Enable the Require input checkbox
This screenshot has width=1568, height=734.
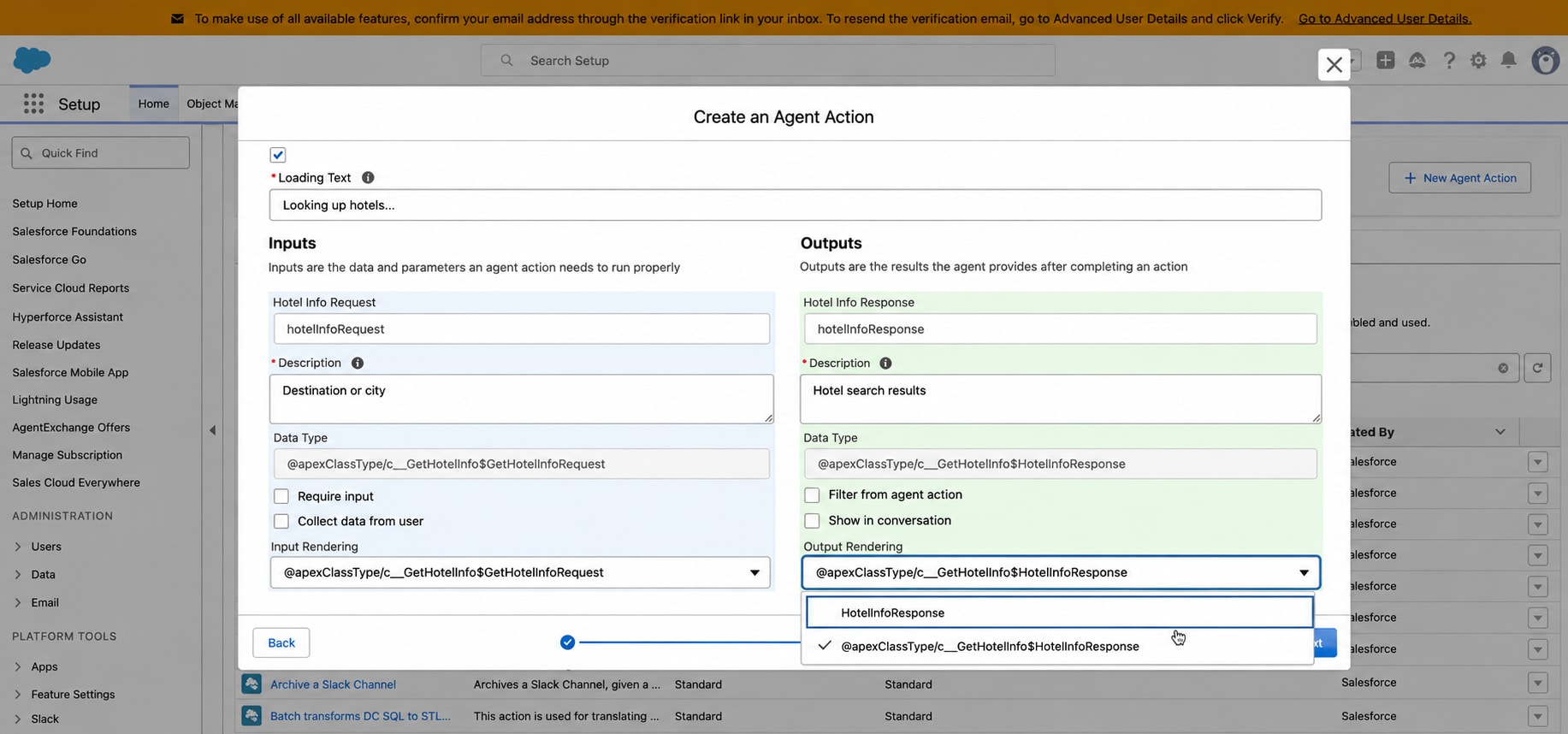pyautogui.click(x=281, y=496)
